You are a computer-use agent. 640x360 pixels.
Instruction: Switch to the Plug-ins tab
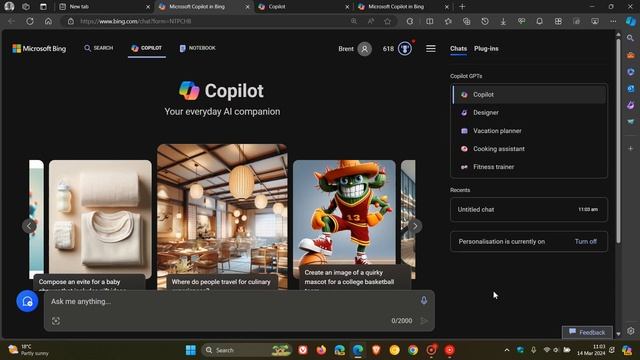coord(486,49)
